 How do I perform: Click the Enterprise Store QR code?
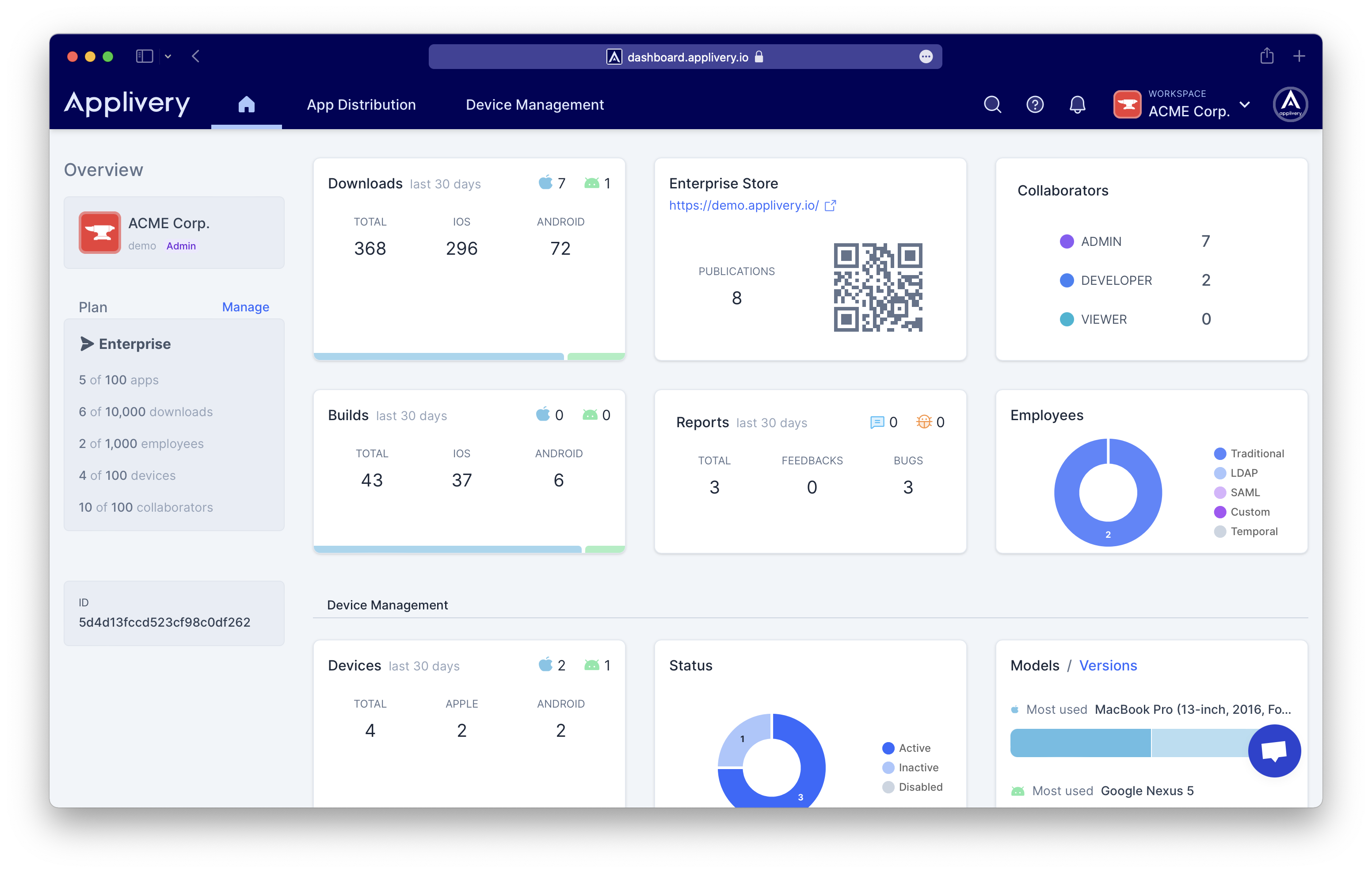878,287
